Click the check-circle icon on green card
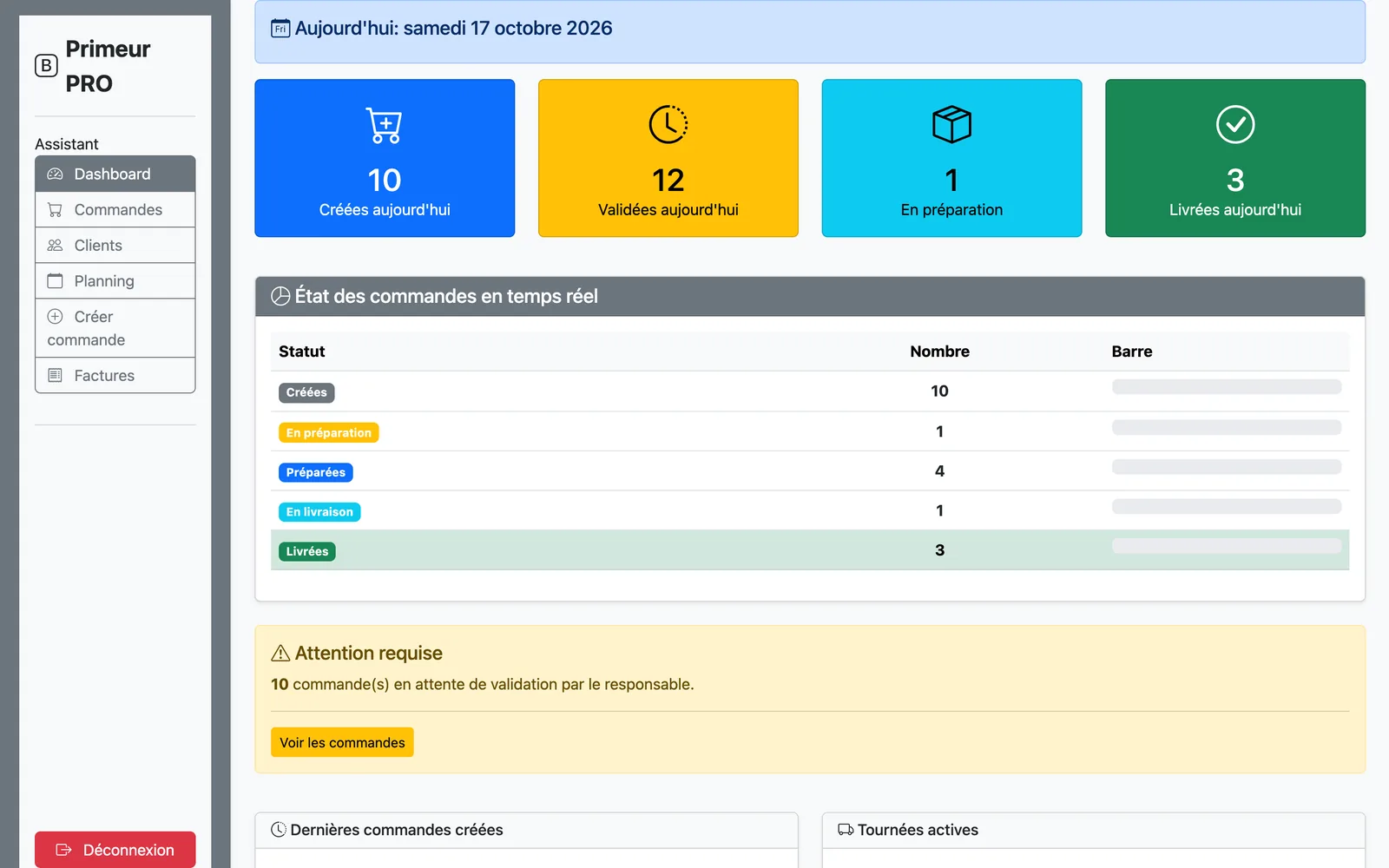The height and width of the screenshot is (868, 1389). click(x=1235, y=125)
